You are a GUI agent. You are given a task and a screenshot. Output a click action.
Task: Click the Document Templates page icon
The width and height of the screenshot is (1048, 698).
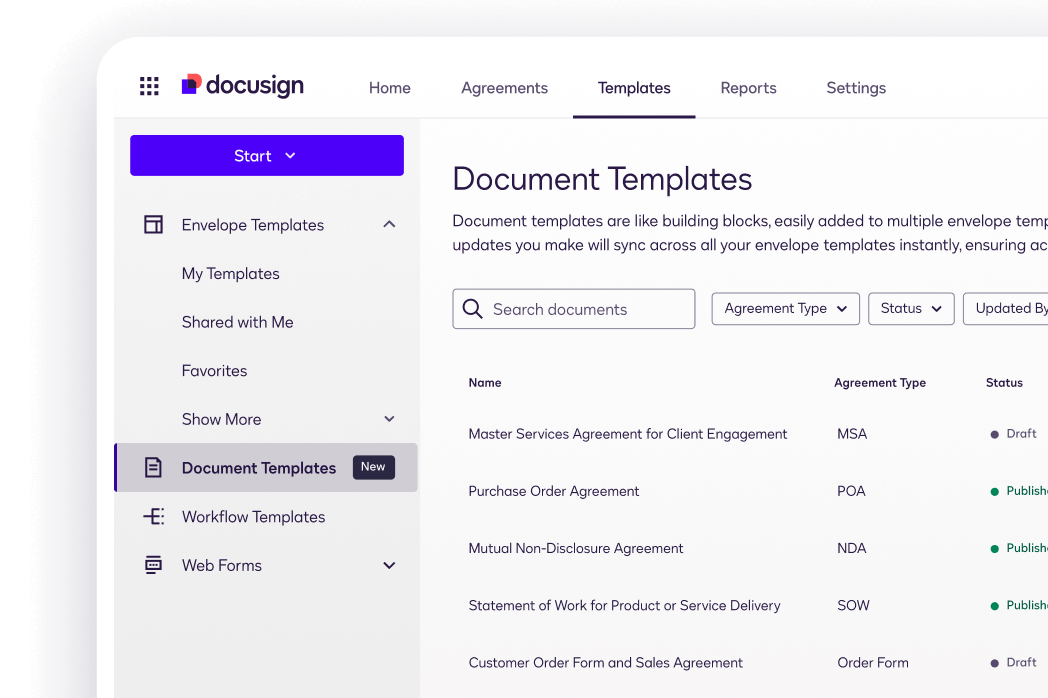click(x=153, y=468)
